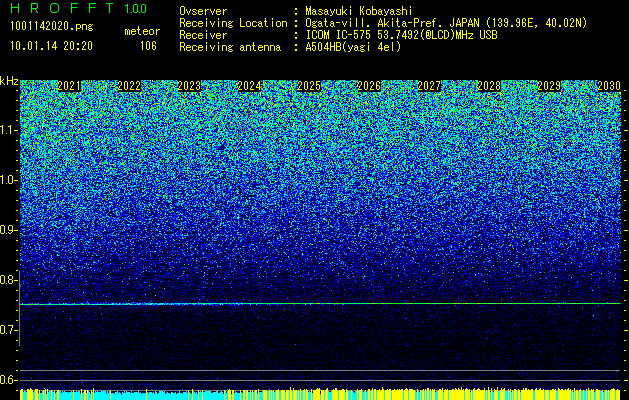Click the 1.0 kHz axis label
The height and width of the screenshot is (400, 629).
8,180
